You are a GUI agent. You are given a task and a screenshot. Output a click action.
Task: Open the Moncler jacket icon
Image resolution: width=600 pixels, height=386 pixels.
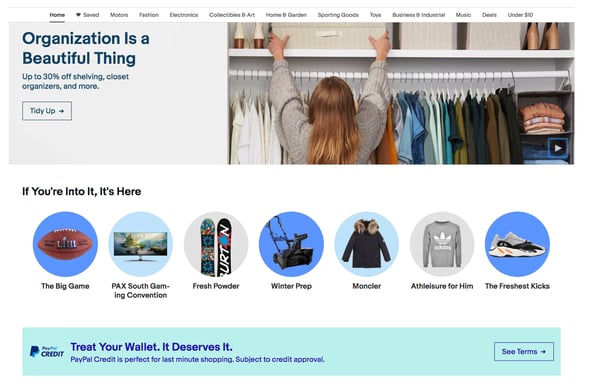coord(367,244)
